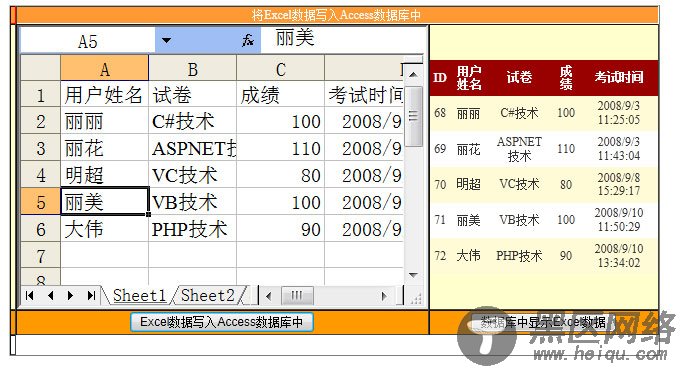Image resolution: width=689 pixels, height=371 pixels.
Task: Click database row ID 72
Action: coord(544,255)
